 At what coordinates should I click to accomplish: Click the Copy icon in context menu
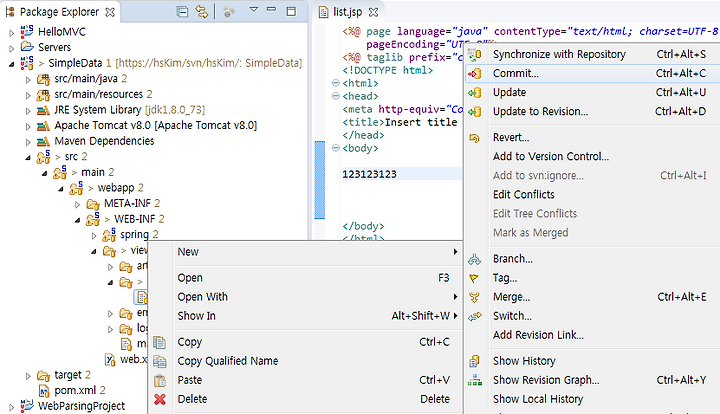[159, 342]
